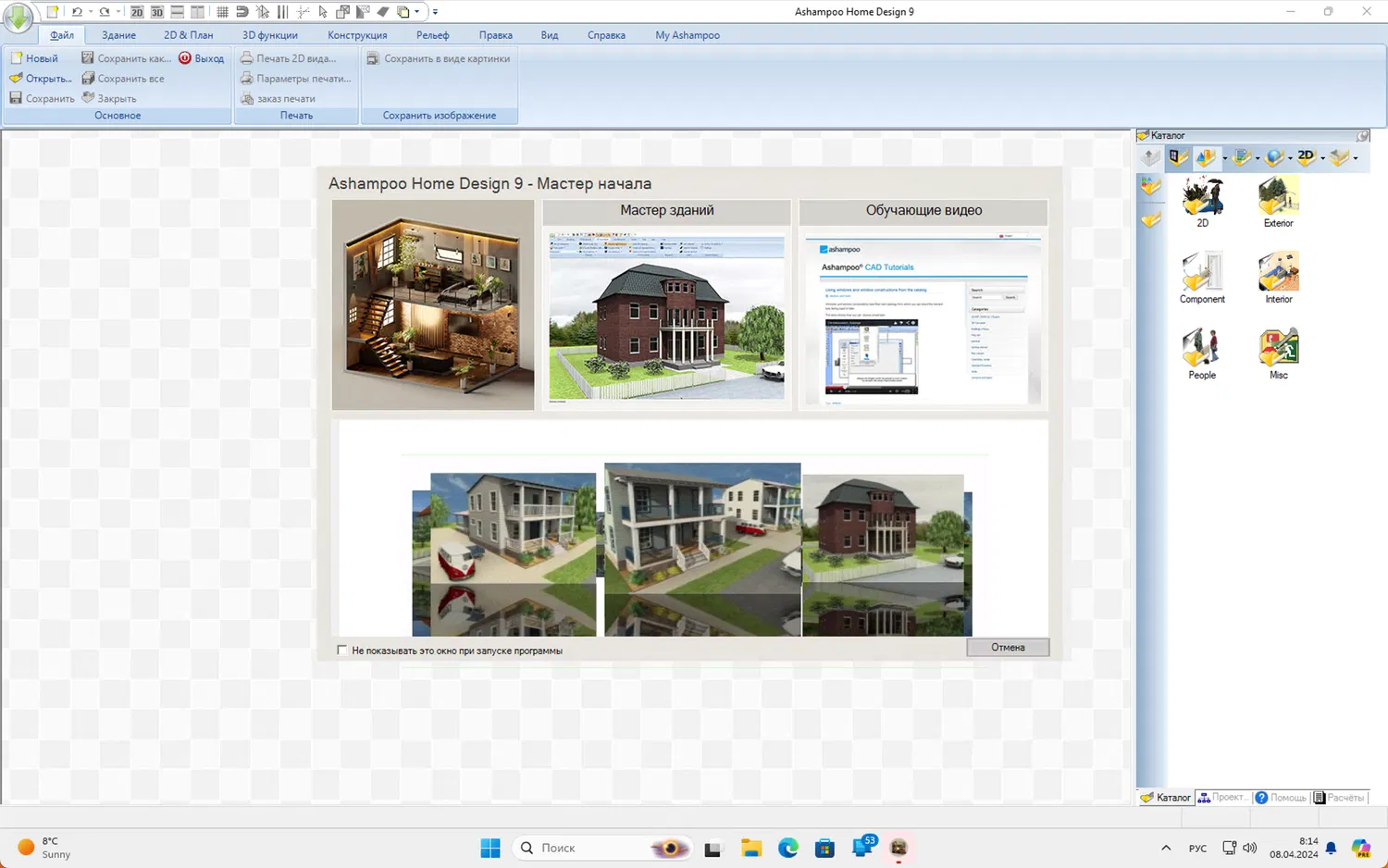Switch to 2D view in quick toolbar

point(137,12)
